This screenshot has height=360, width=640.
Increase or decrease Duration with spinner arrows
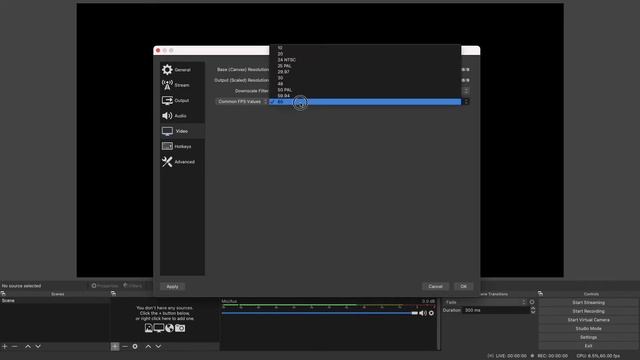[x=533, y=310]
